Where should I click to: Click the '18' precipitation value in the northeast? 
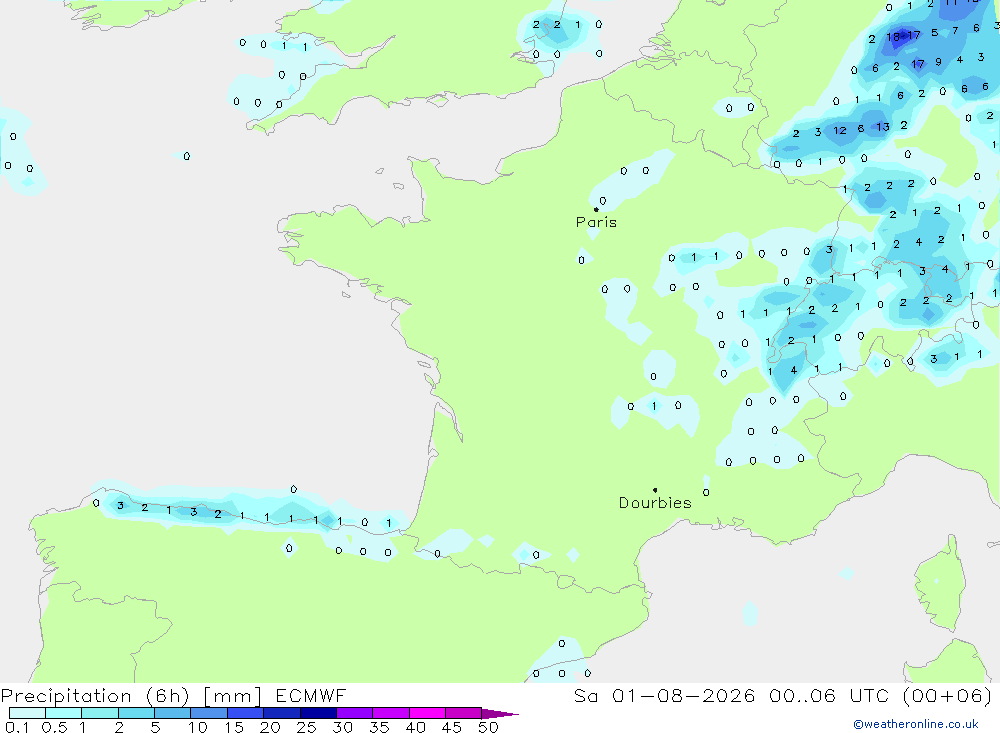click(x=893, y=36)
